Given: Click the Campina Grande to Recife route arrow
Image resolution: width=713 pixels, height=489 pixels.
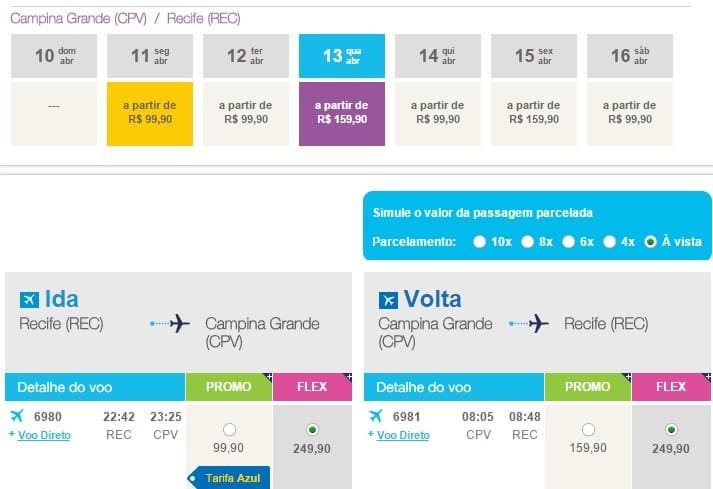Looking at the screenshot, I should (528, 323).
